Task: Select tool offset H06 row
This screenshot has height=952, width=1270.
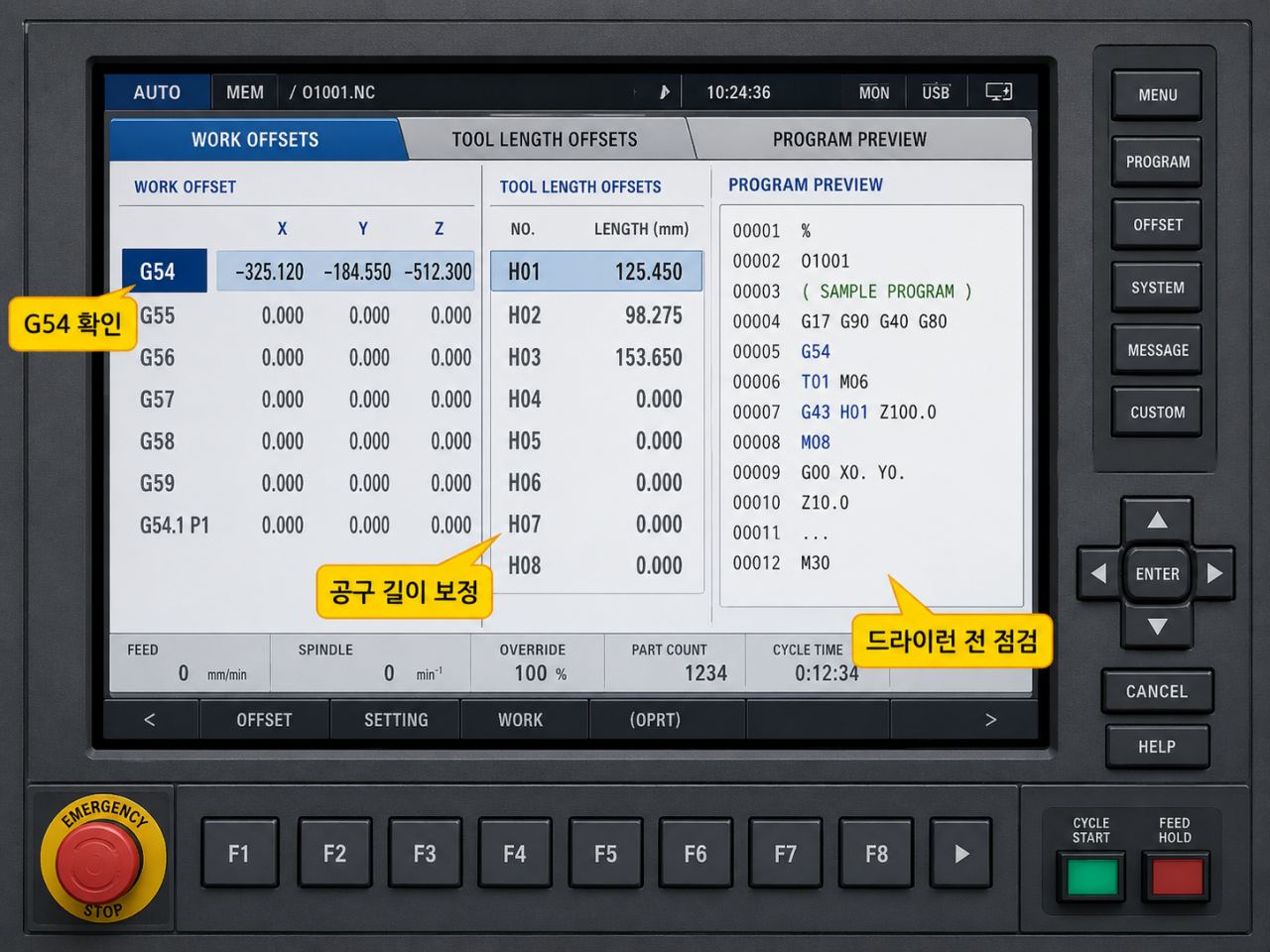Action: tap(596, 483)
